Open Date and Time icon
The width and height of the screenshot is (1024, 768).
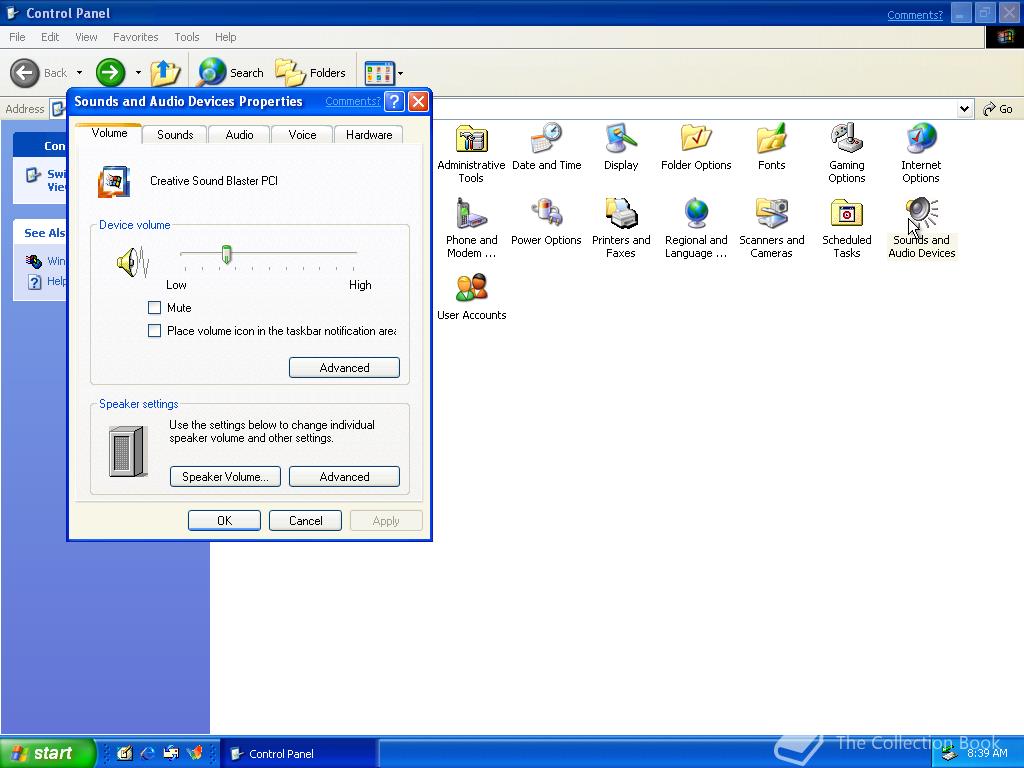546,147
